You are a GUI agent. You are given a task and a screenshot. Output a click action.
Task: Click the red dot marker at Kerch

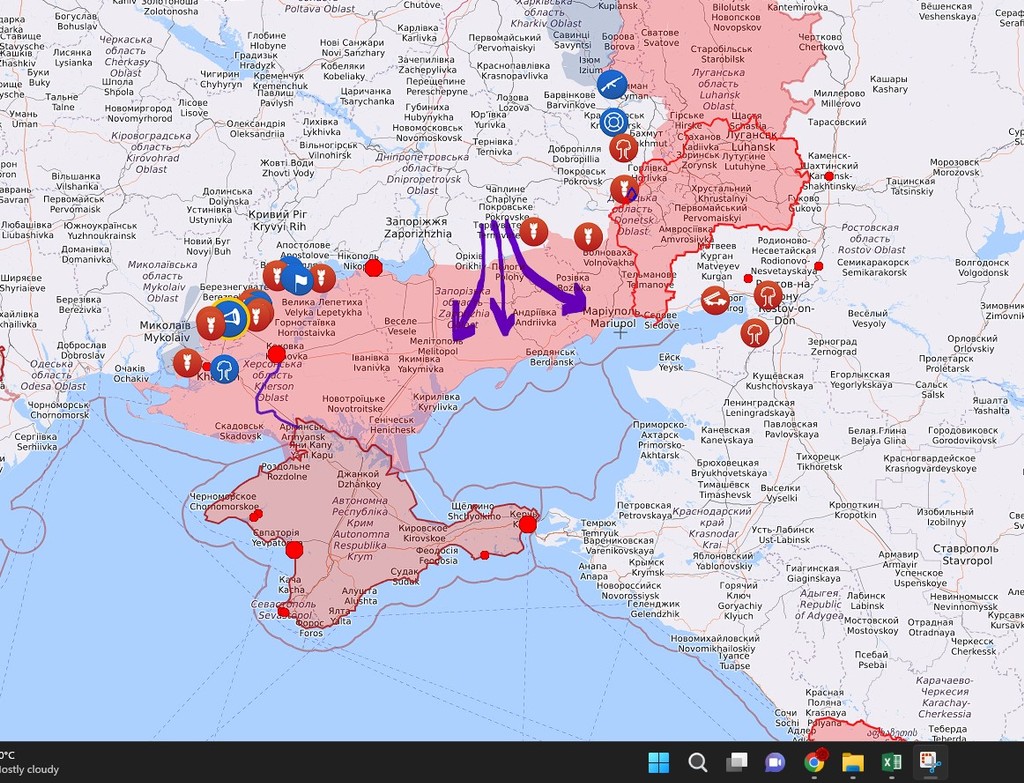tap(528, 524)
